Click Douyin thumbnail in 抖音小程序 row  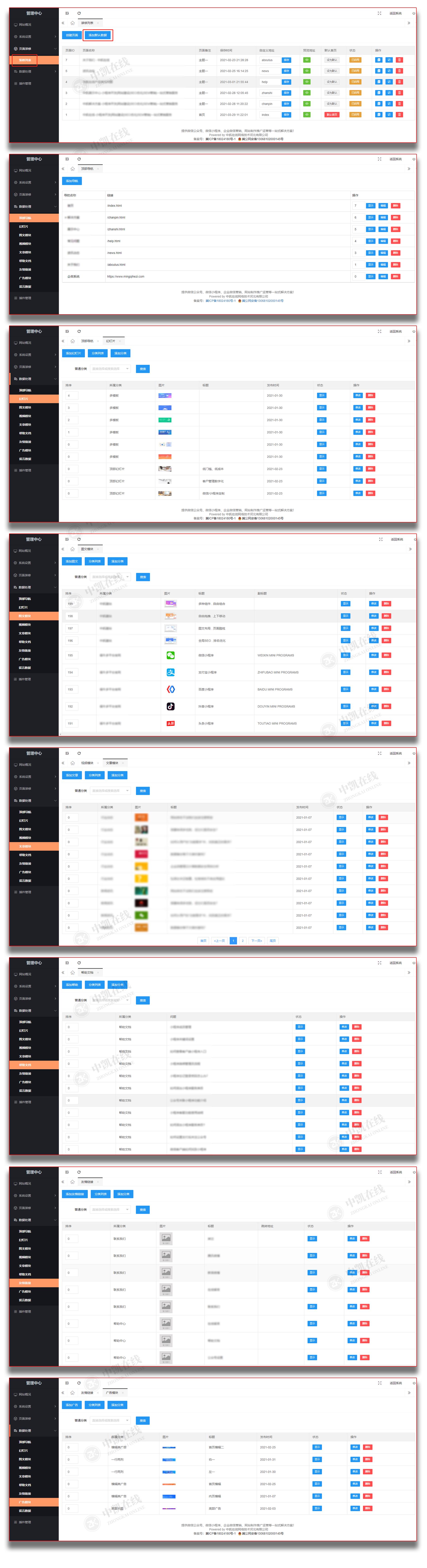(171, 707)
